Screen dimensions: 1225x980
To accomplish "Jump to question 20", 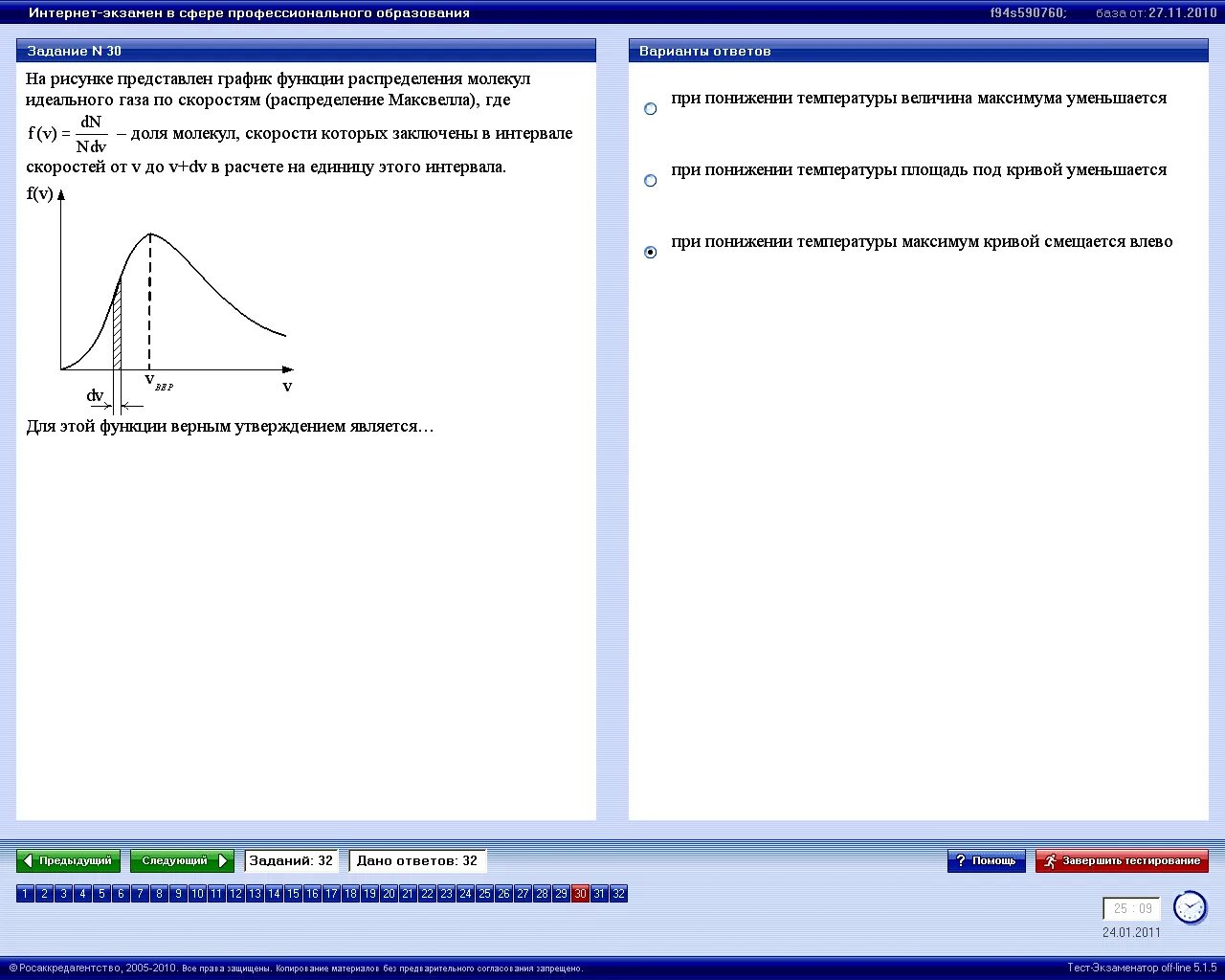I will 389,894.
